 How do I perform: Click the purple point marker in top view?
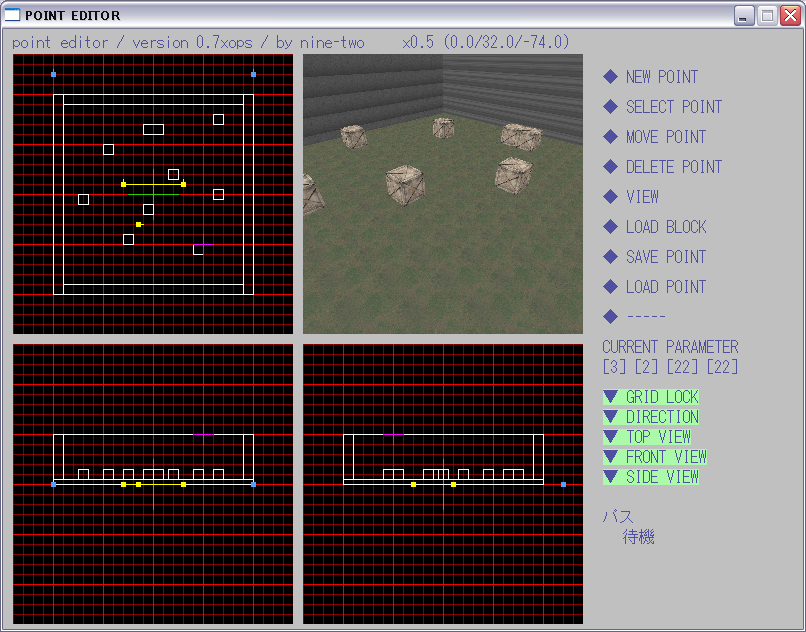[x=203, y=244]
